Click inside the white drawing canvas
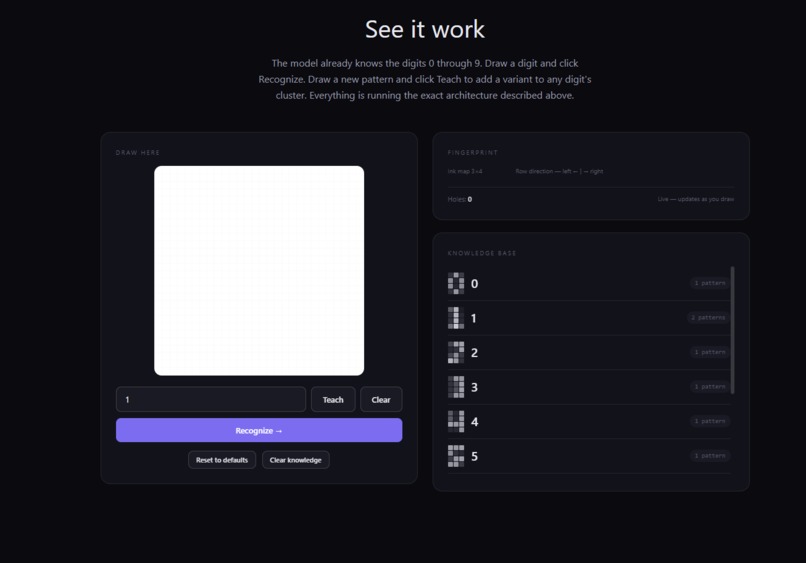The height and width of the screenshot is (563, 806). point(259,270)
